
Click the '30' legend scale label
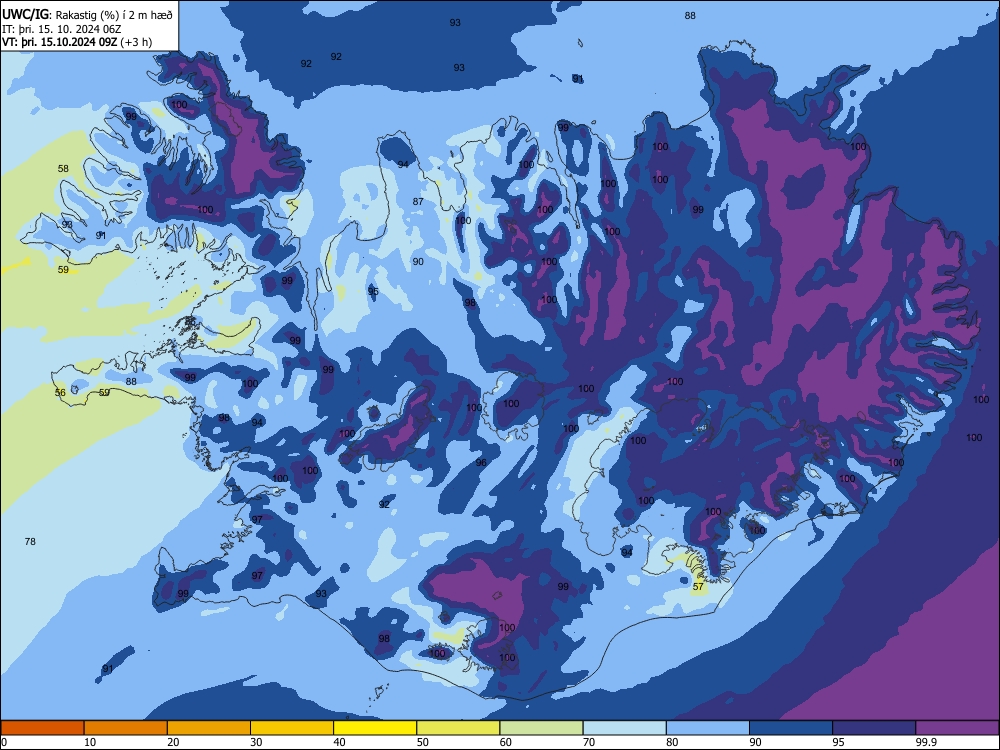256,742
